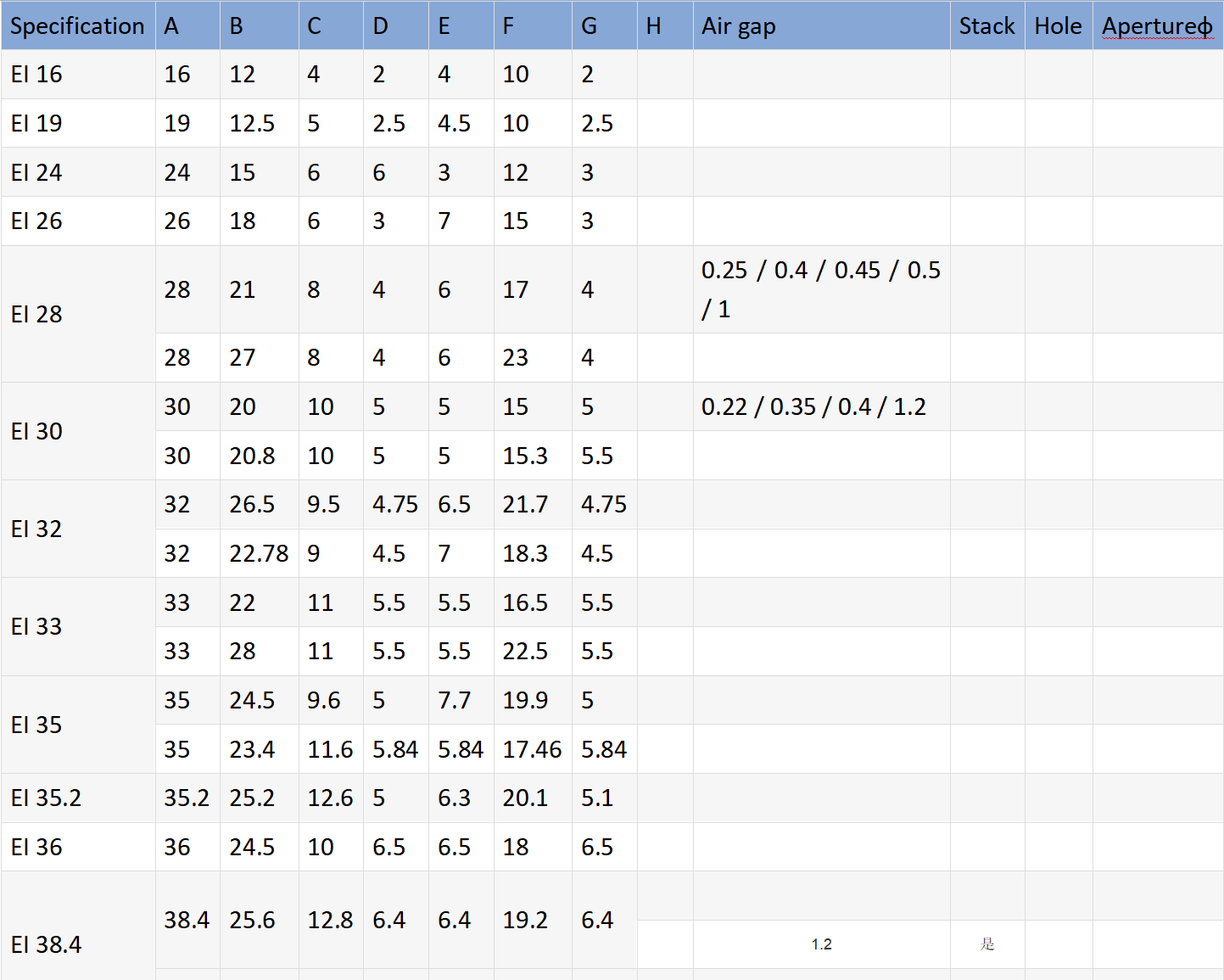1224x980 pixels.
Task: Select the 22.78 value in column B
Action: pos(259,554)
